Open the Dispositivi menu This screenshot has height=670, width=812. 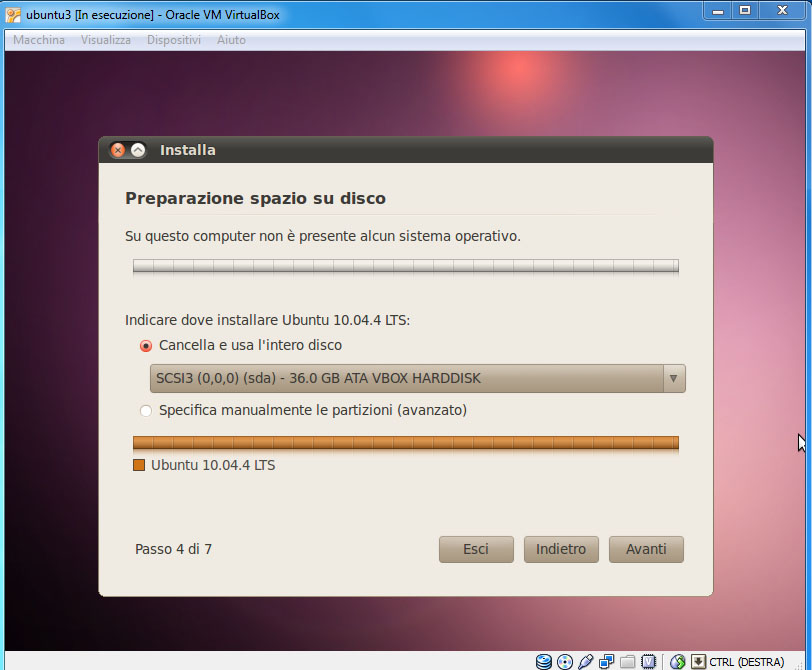[x=174, y=40]
